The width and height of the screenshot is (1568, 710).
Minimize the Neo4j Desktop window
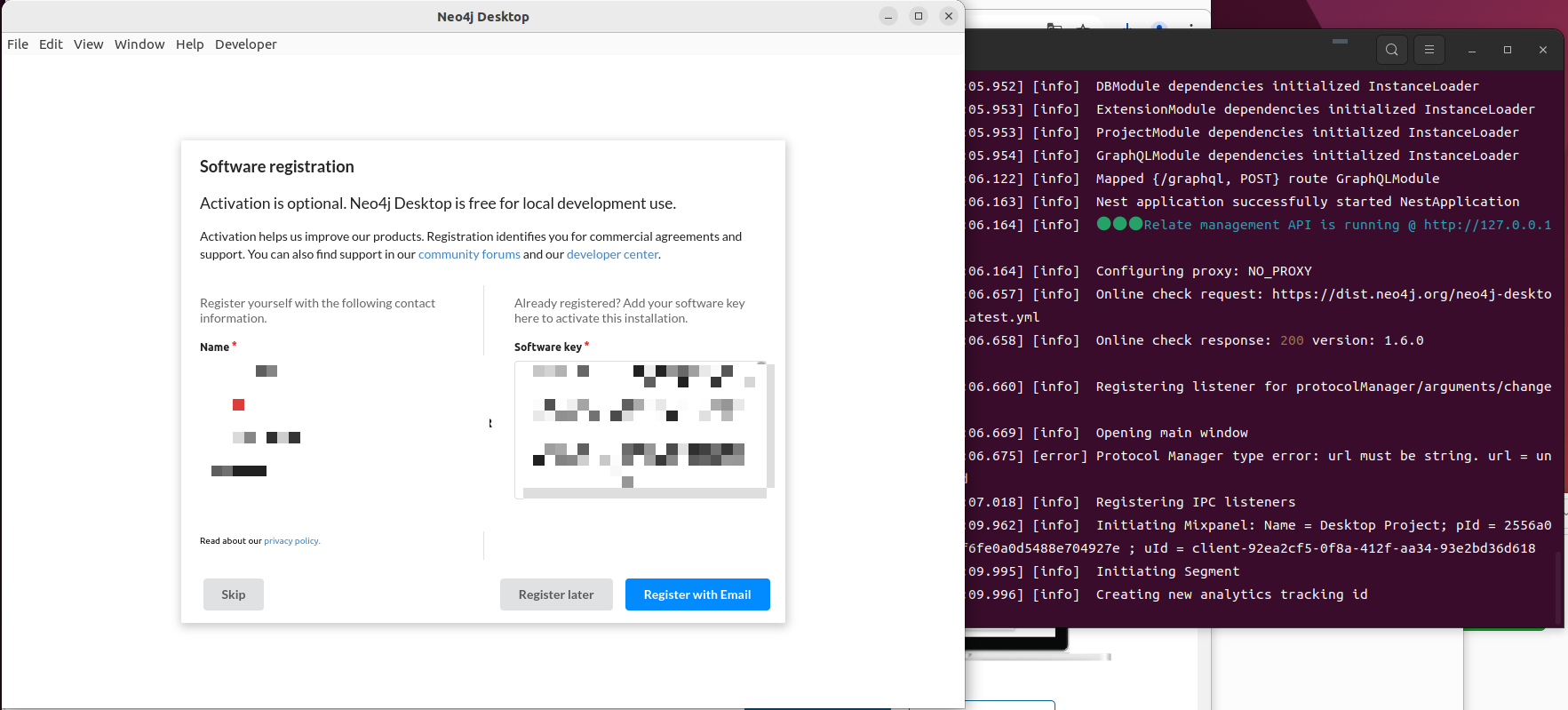(888, 16)
